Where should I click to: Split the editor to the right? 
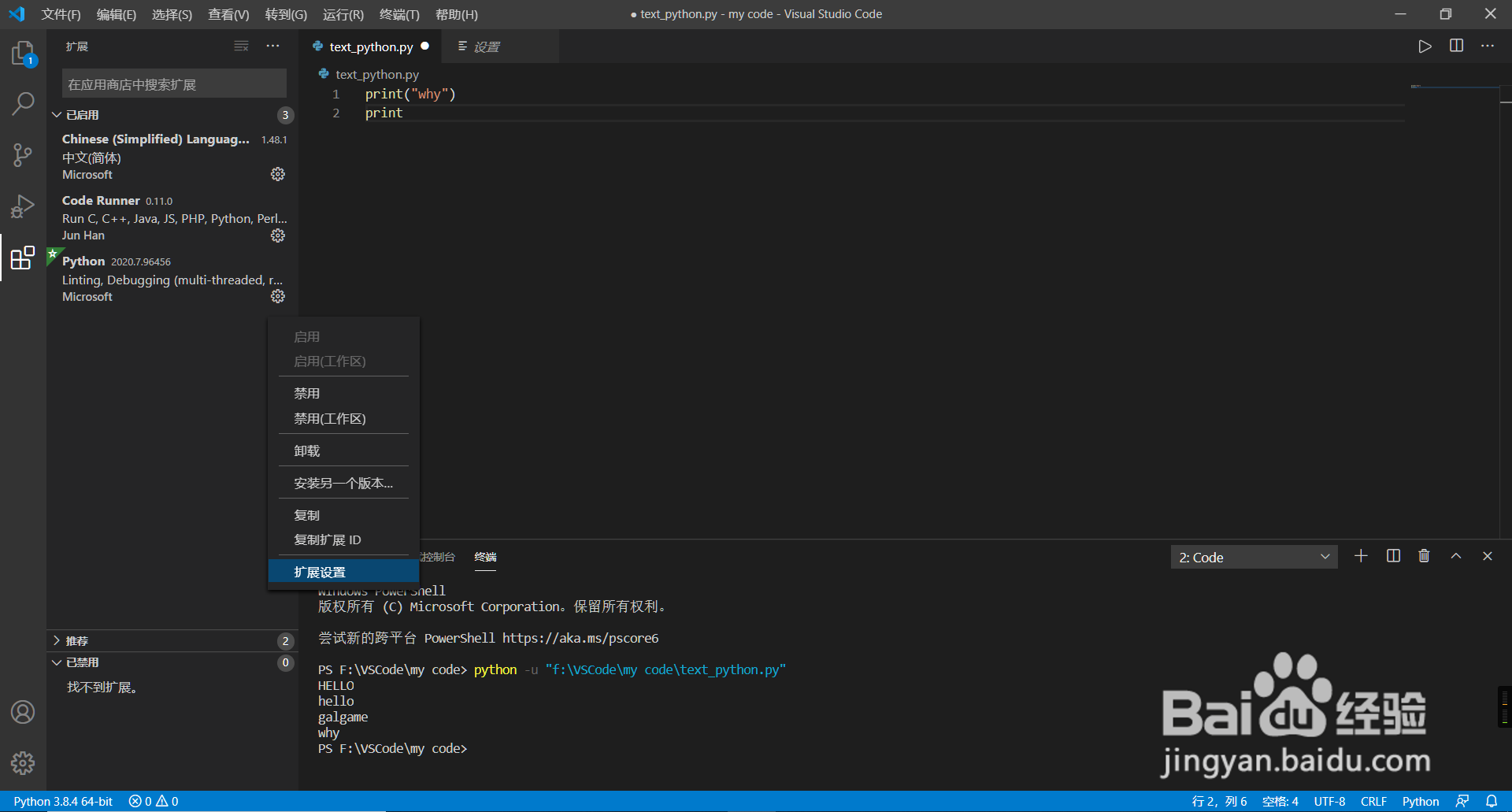tap(1456, 46)
